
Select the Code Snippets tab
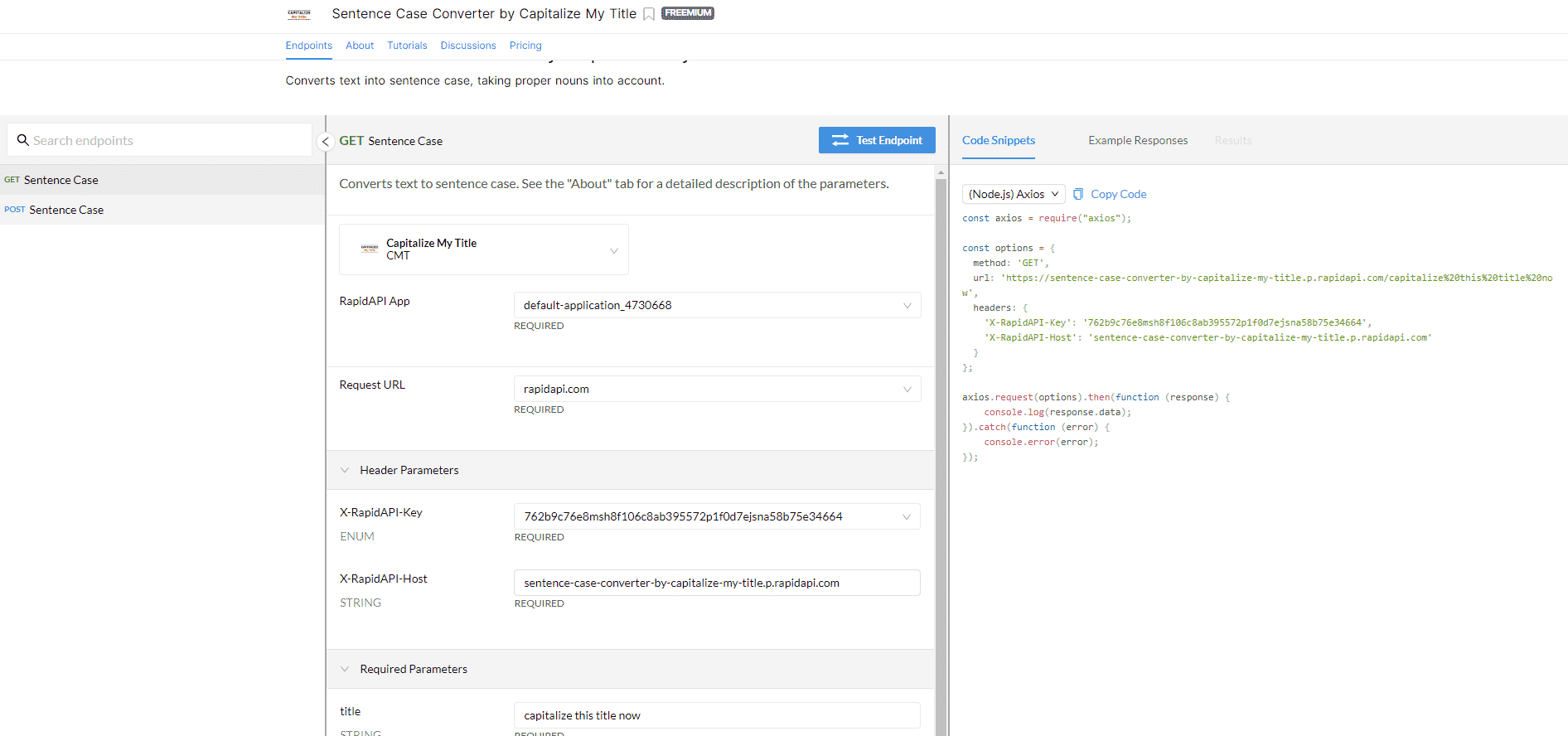click(999, 140)
